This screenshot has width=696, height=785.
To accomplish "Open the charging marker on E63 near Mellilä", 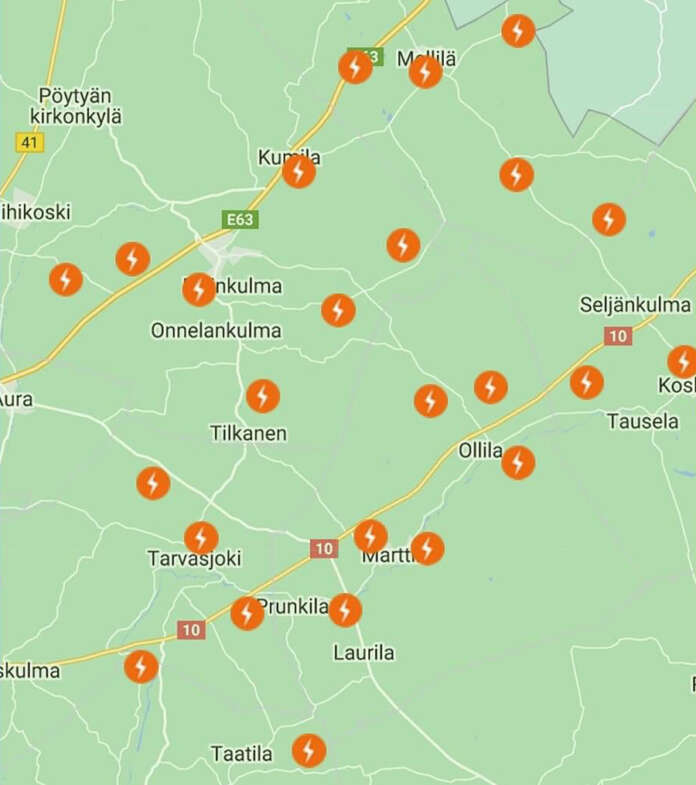I will pyautogui.click(x=356, y=67).
